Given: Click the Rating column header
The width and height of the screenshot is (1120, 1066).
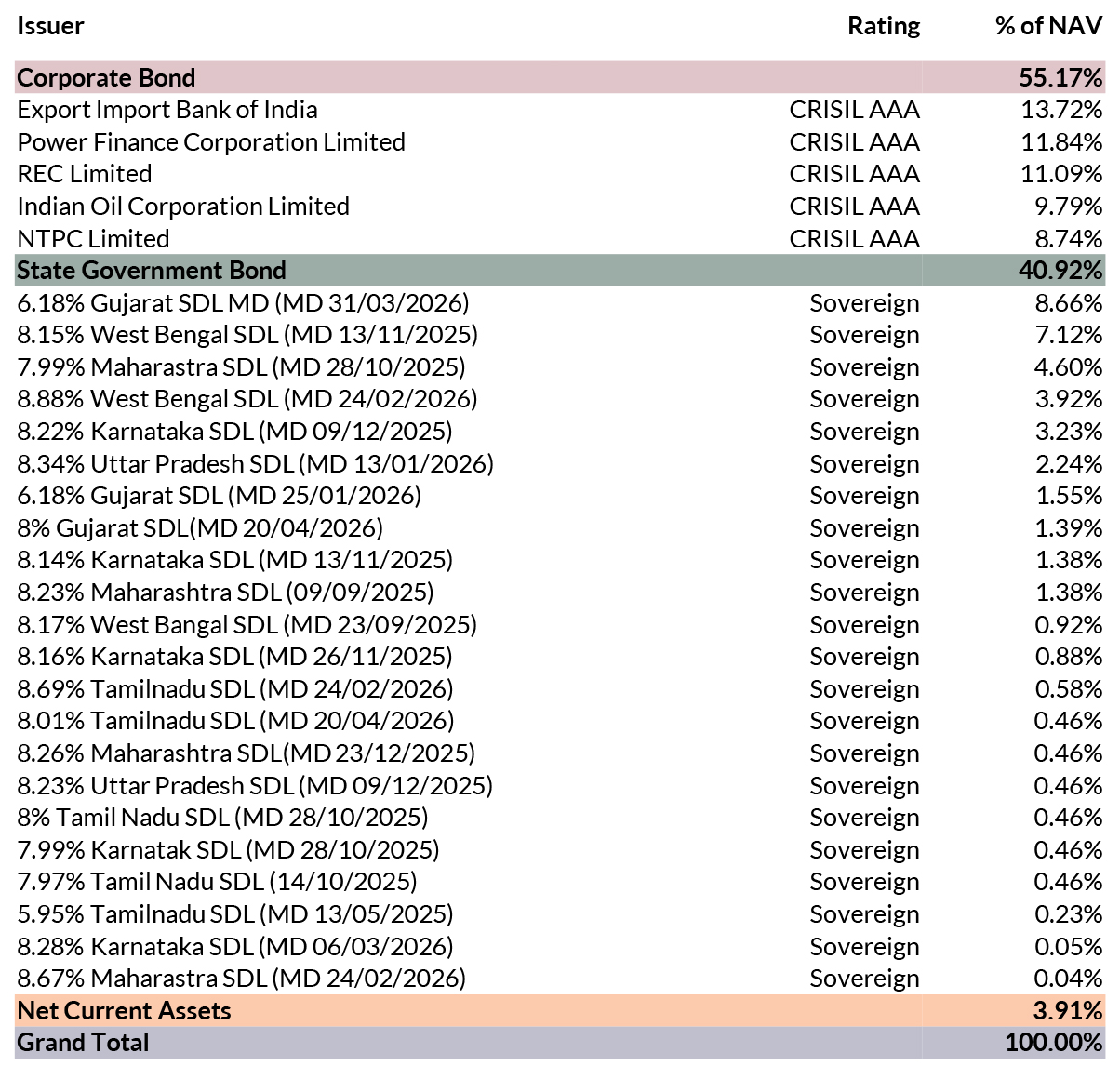Looking at the screenshot, I should point(883,26).
